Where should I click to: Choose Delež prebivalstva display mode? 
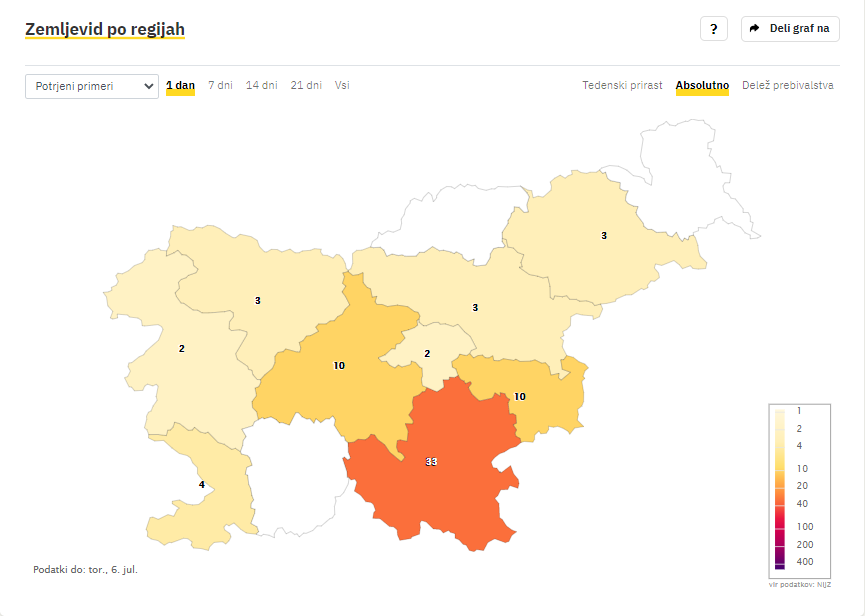pyautogui.click(x=788, y=85)
